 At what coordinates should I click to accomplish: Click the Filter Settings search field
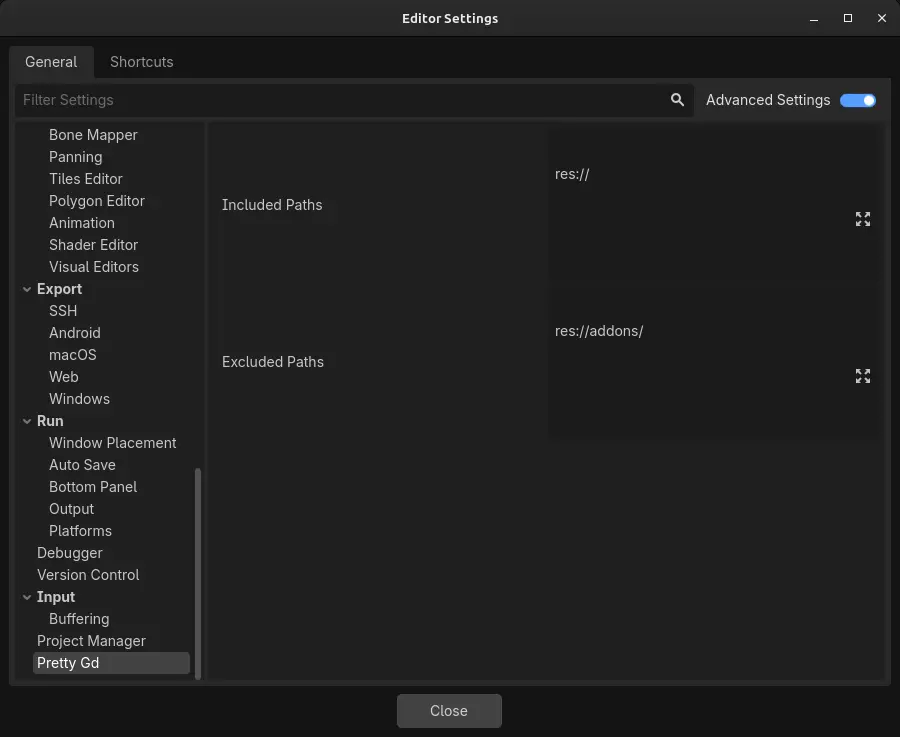point(340,100)
